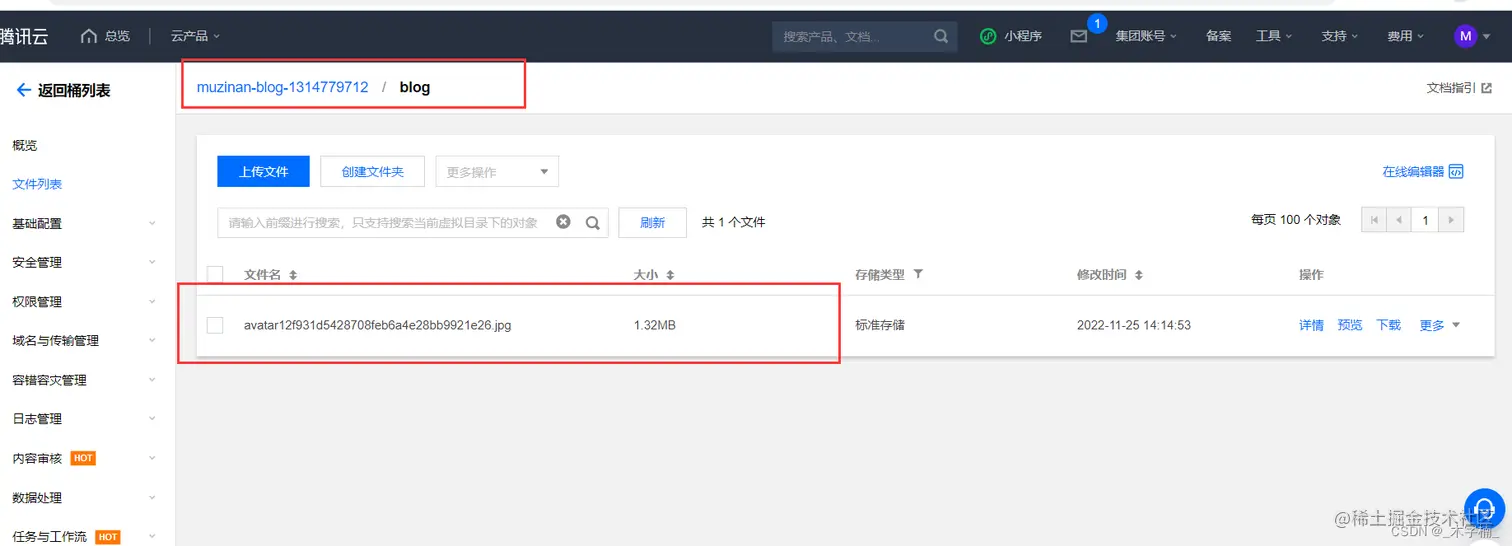Open the 小程序 mini program icon

coord(988,36)
